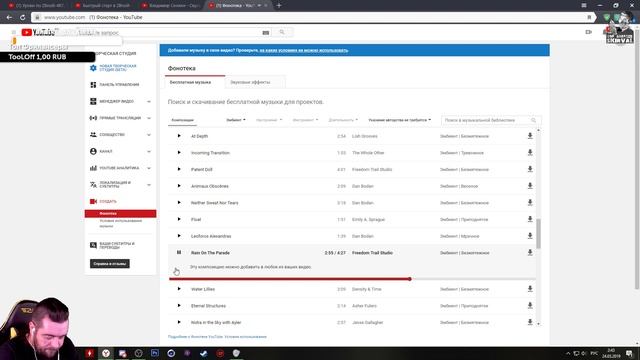Open the Эмбиент genre filter dropdown
This screenshot has height=360, width=640.
[x=236, y=120]
